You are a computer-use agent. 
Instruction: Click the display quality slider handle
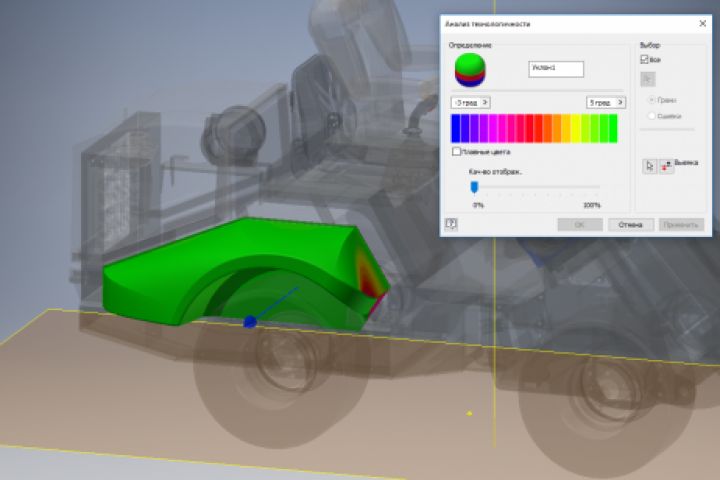pos(474,187)
